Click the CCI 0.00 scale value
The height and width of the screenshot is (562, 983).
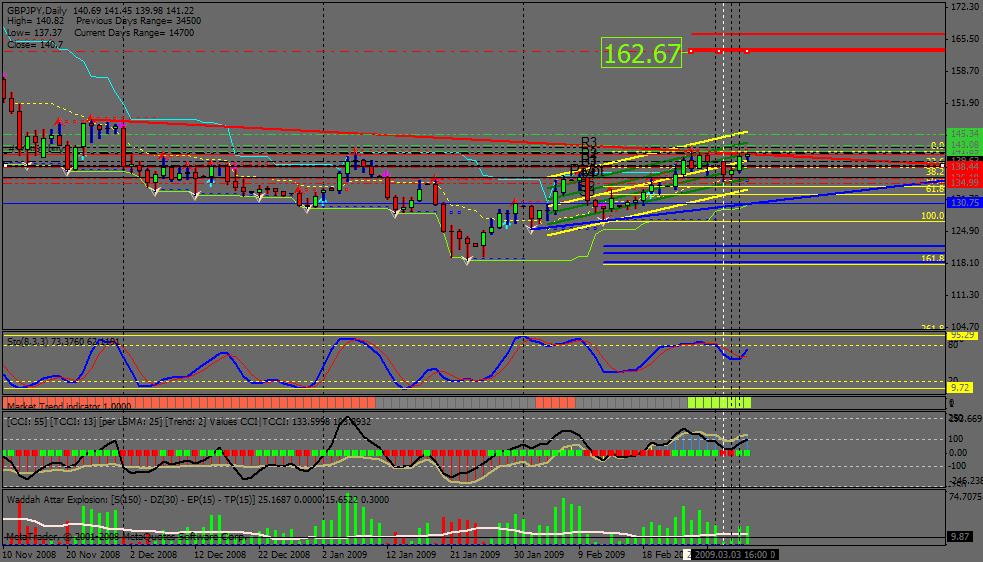[958, 452]
